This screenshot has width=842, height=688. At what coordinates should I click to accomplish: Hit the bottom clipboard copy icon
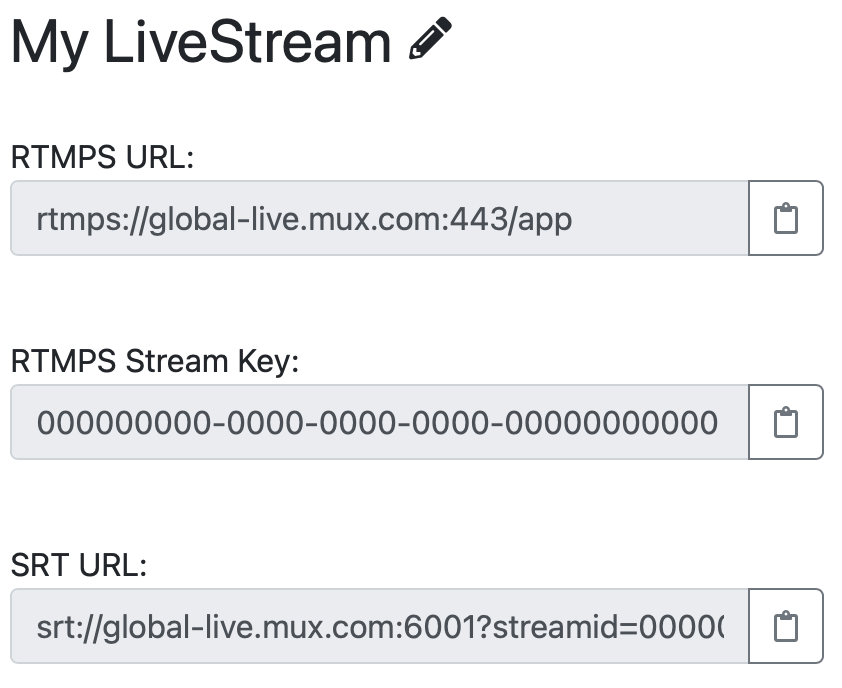pyautogui.click(x=786, y=626)
